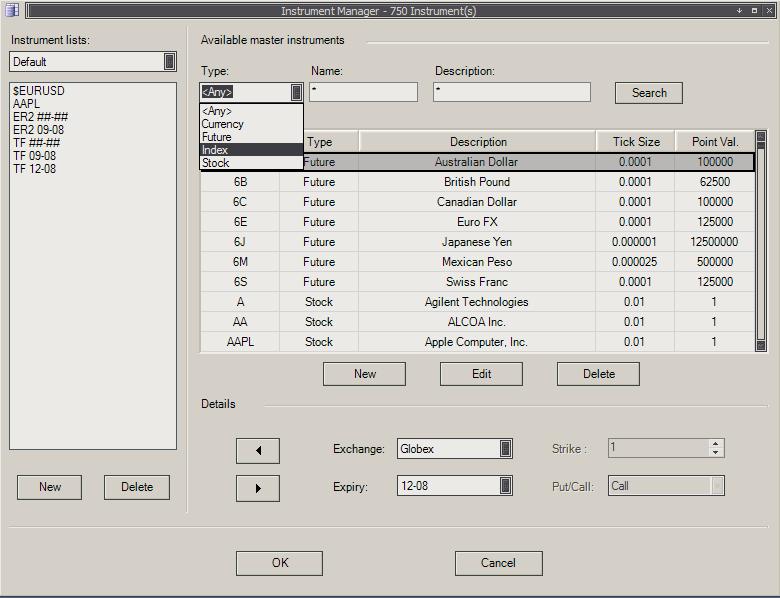
Task: Select the Apple Computer, Inc. row
Action: [475, 342]
